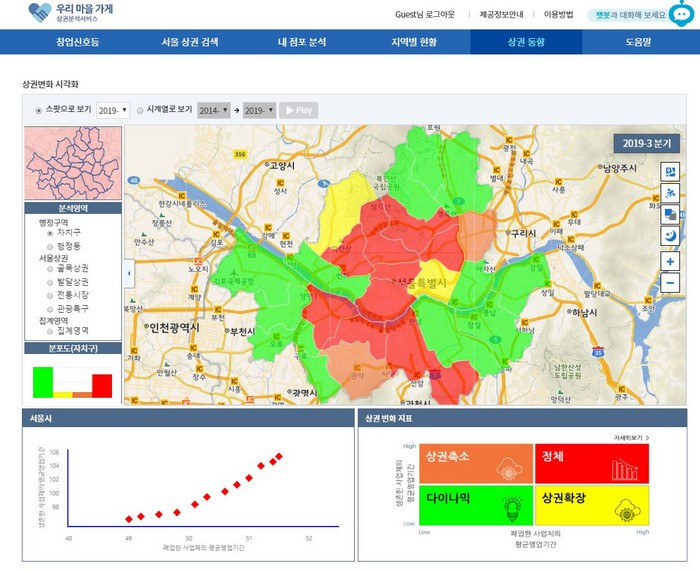Click the 우리 마을 가게 heart logo
This screenshot has width=700, height=571.
(40, 13)
